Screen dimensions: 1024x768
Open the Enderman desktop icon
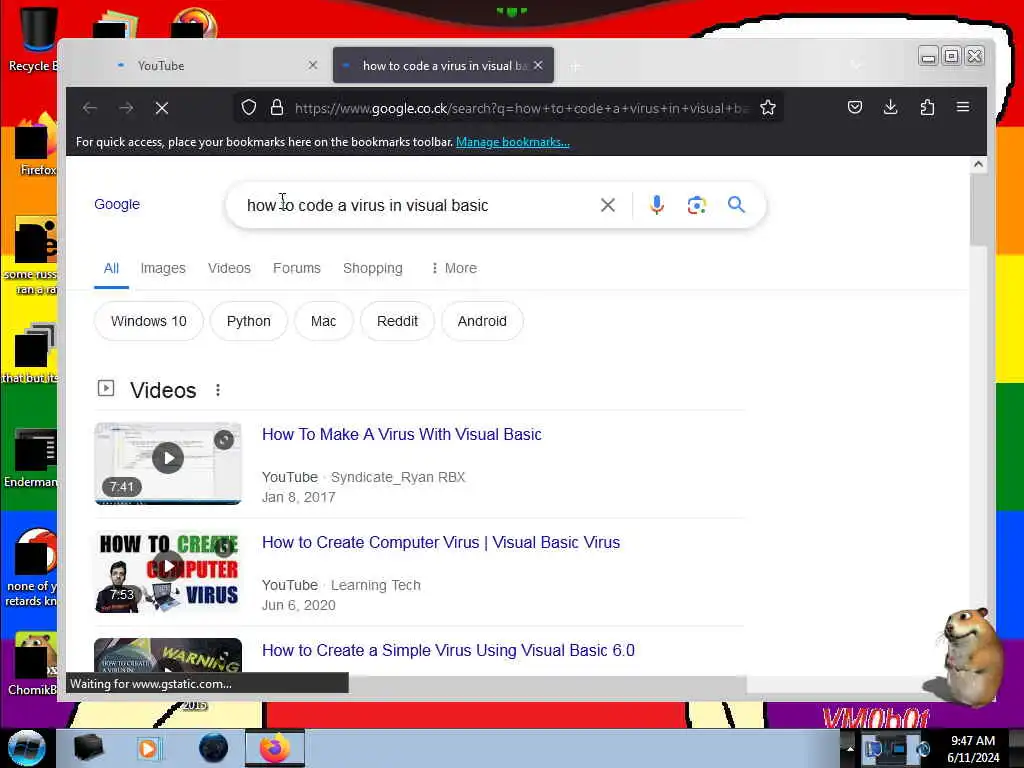[31, 457]
